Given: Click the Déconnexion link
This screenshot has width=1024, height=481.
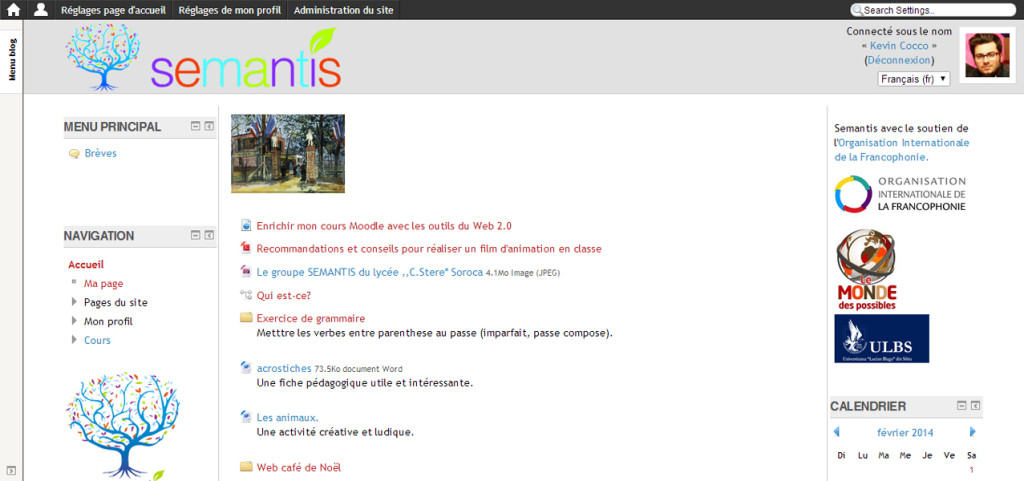Looking at the screenshot, I should pos(899,60).
